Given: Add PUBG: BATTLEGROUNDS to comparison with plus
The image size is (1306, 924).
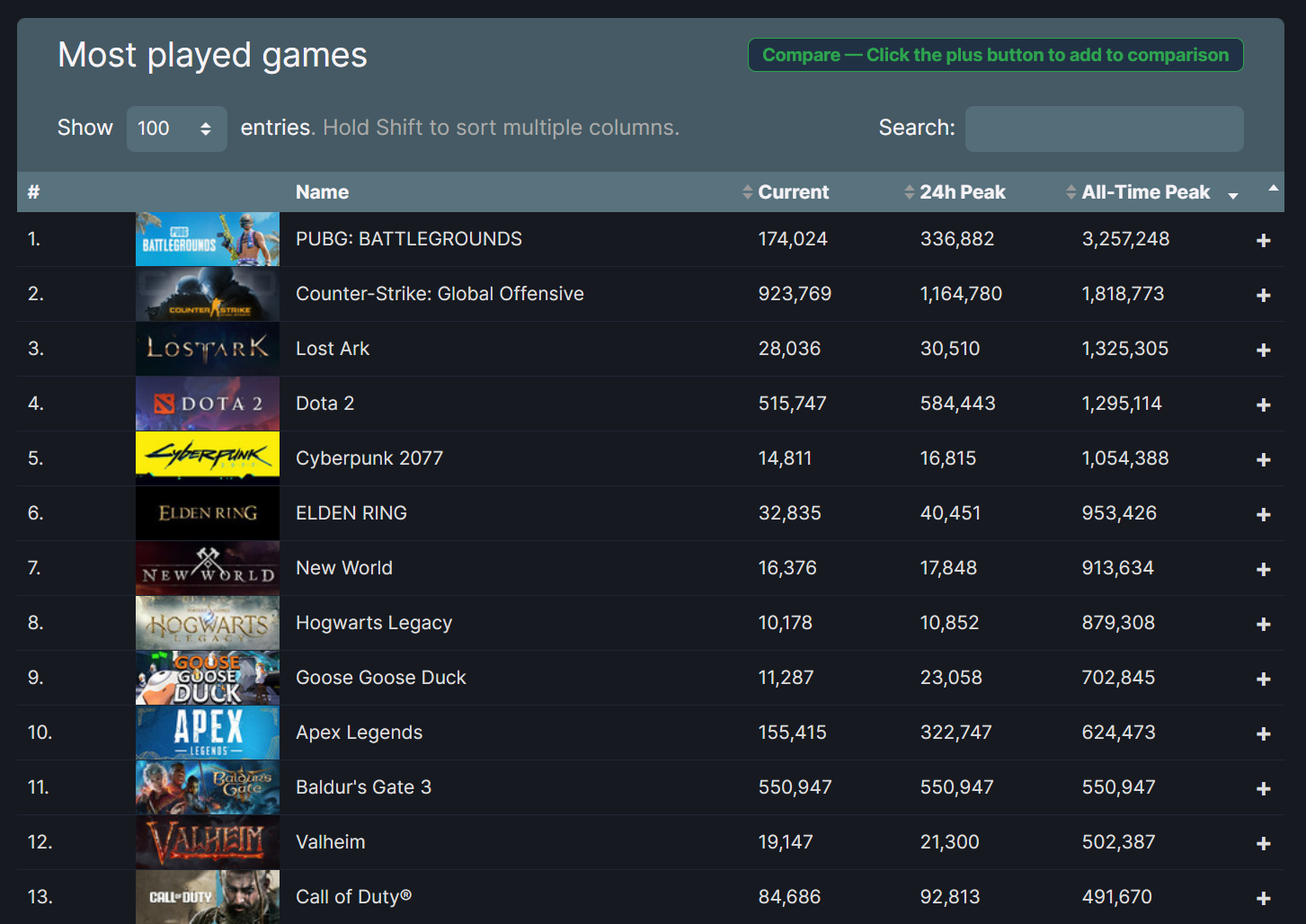Looking at the screenshot, I should pyautogui.click(x=1263, y=240).
